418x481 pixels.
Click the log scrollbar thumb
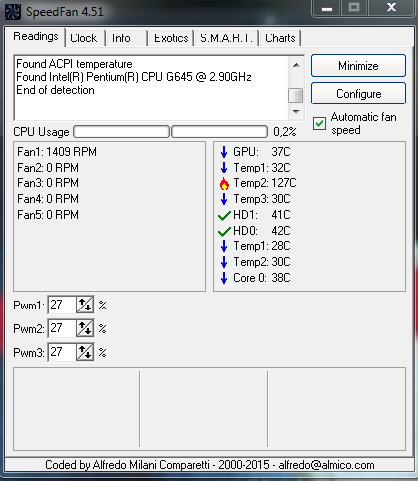tap(296, 95)
